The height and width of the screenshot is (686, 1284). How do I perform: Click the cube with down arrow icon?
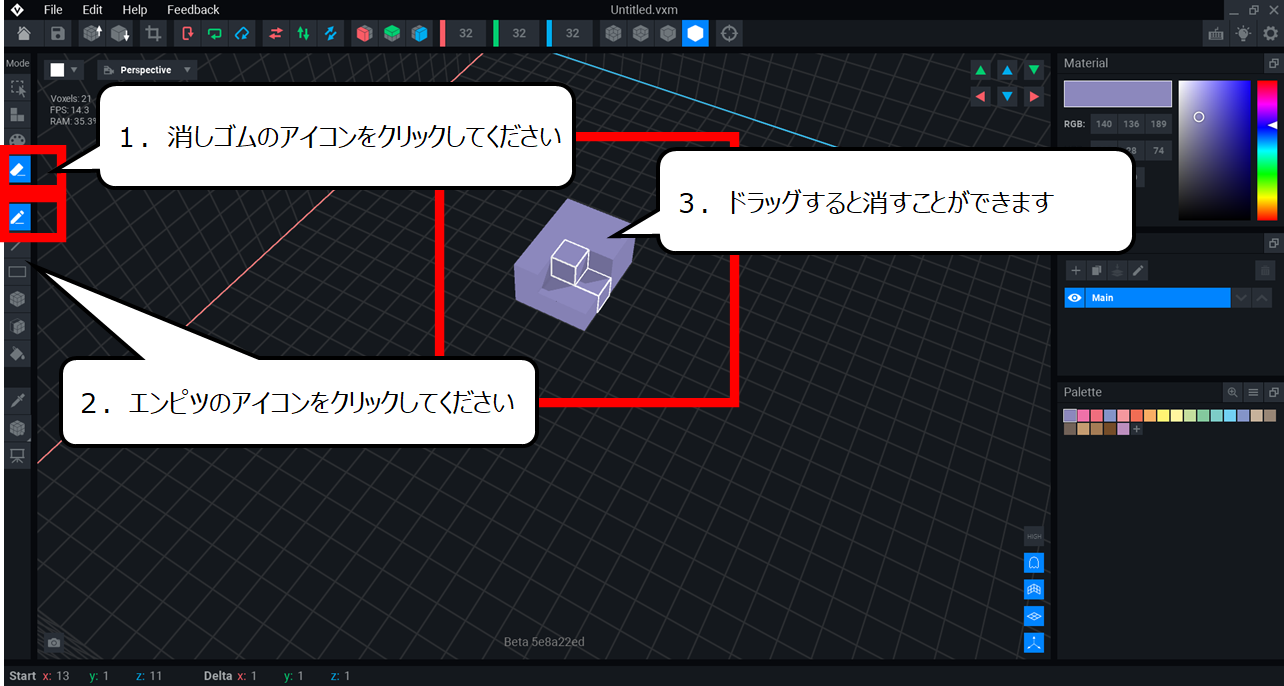pos(120,33)
